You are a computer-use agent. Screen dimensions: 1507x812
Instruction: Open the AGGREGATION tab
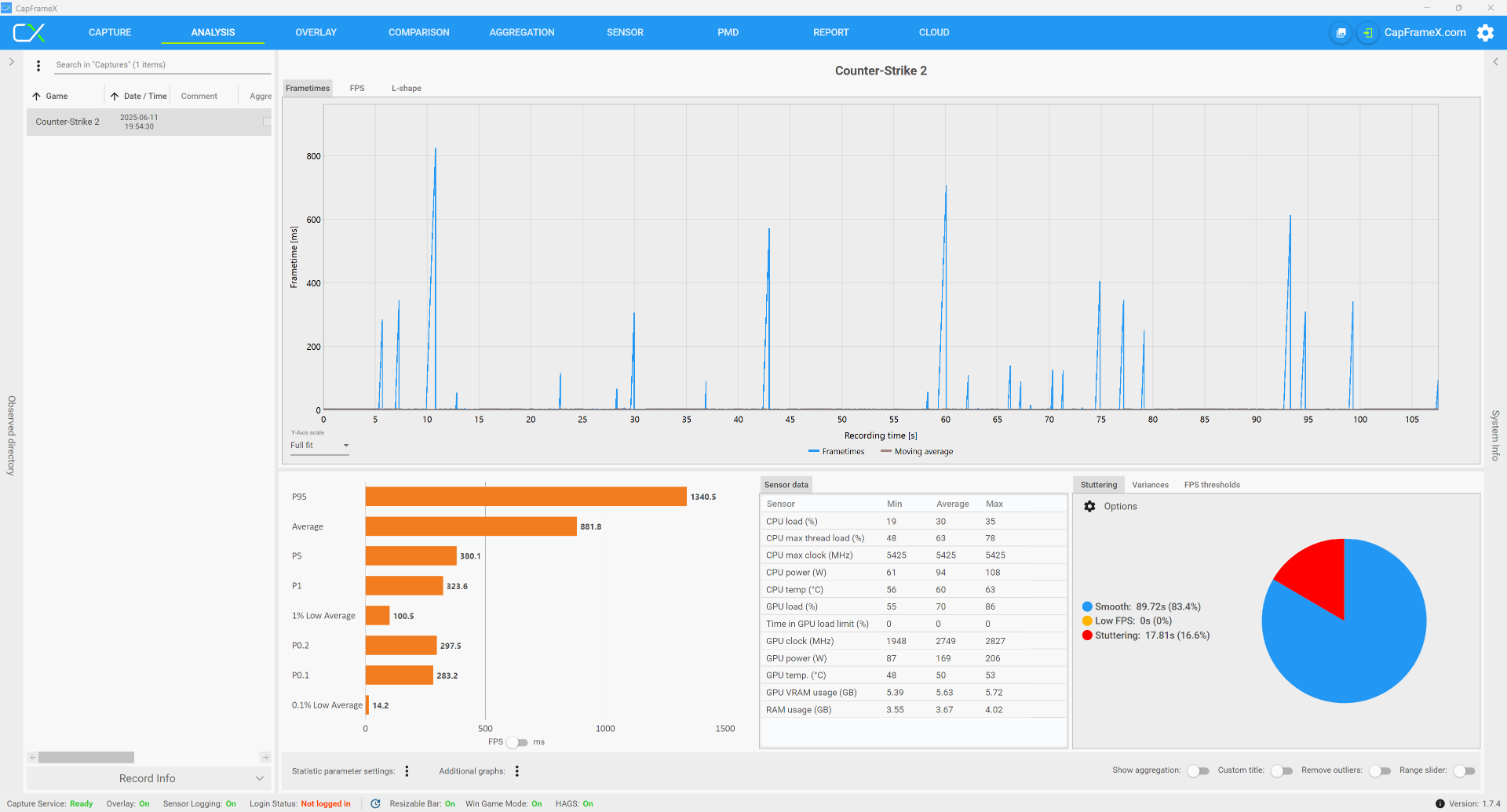click(522, 33)
